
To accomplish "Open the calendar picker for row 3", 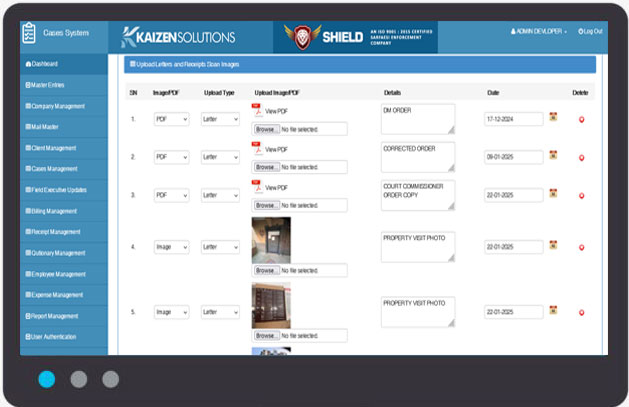I will [553, 193].
